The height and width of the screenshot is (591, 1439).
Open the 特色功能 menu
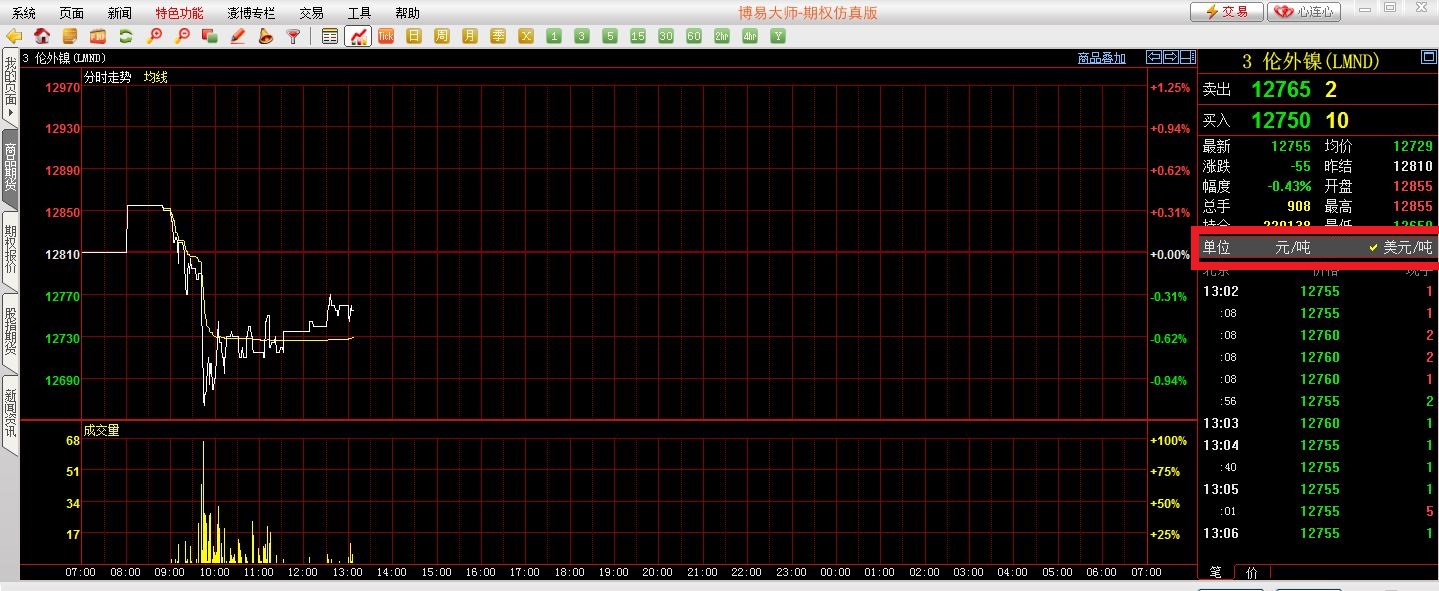pos(179,13)
